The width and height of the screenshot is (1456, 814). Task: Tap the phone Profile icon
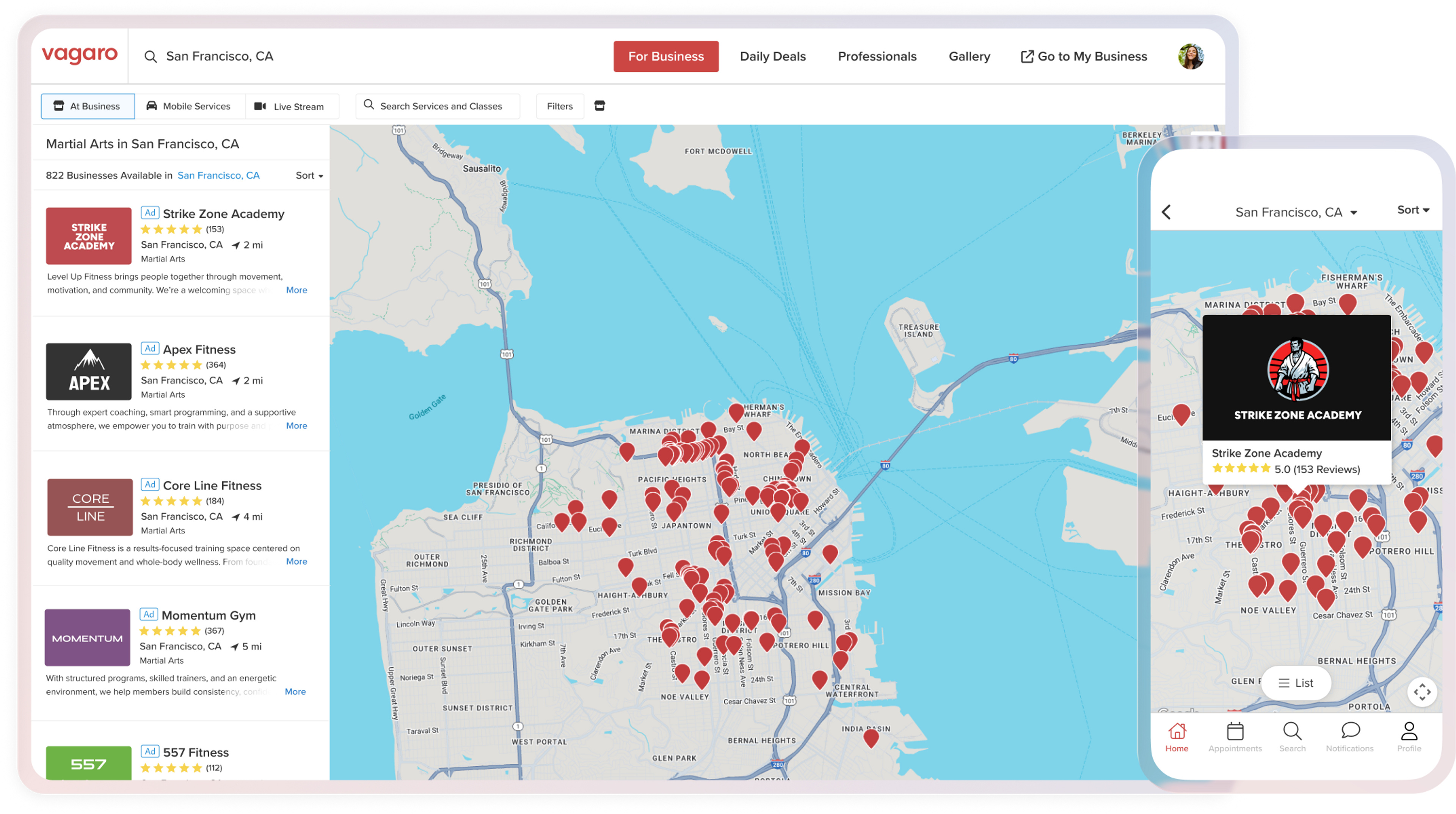pyautogui.click(x=1409, y=731)
